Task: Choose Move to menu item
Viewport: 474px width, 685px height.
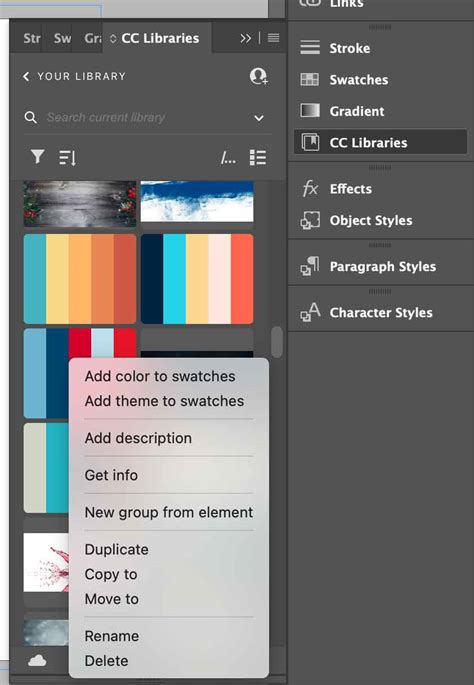Action: 111,599
